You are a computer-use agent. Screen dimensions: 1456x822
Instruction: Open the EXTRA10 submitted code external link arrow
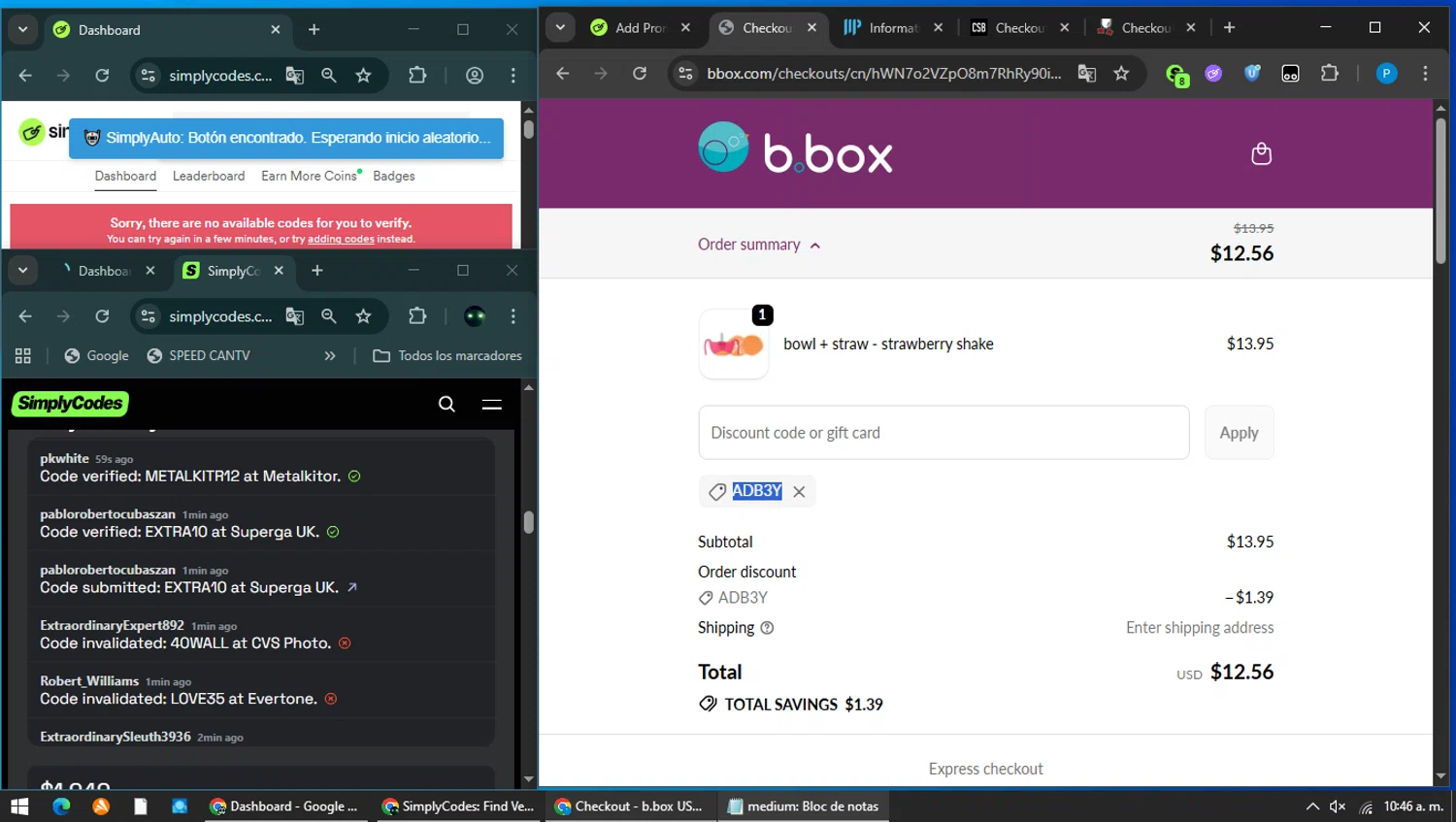coord(352,587)
